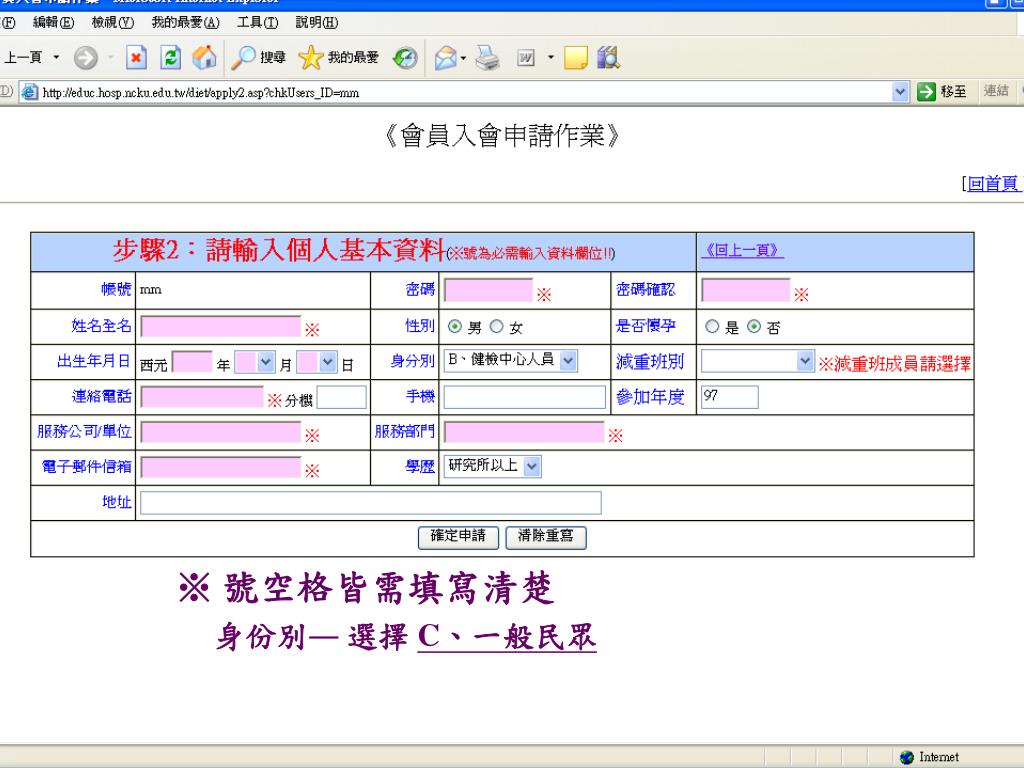Go to the Home page icon

pyautogui.click(x=204, y=57)
